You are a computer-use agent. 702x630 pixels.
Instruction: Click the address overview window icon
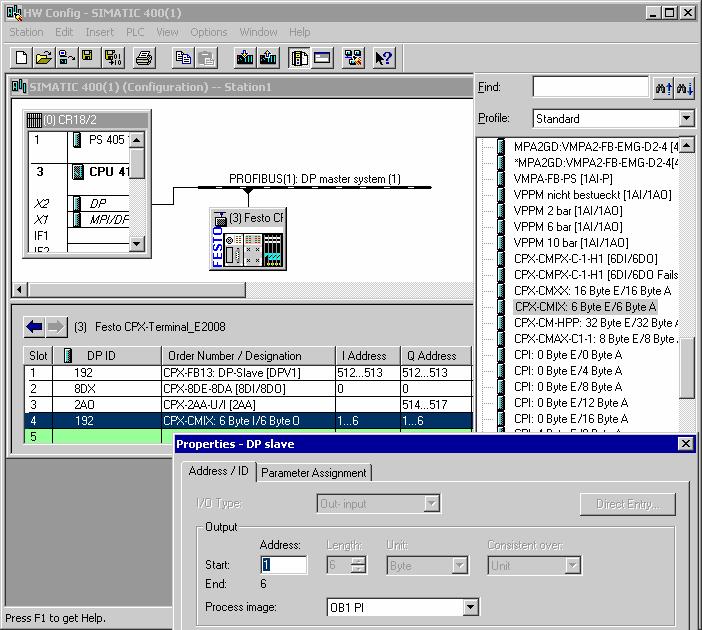(x=322, y=58)
